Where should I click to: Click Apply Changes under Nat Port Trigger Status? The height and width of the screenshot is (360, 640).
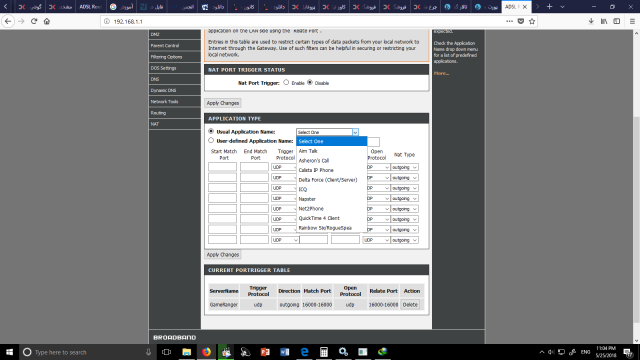tap(222, 103)
